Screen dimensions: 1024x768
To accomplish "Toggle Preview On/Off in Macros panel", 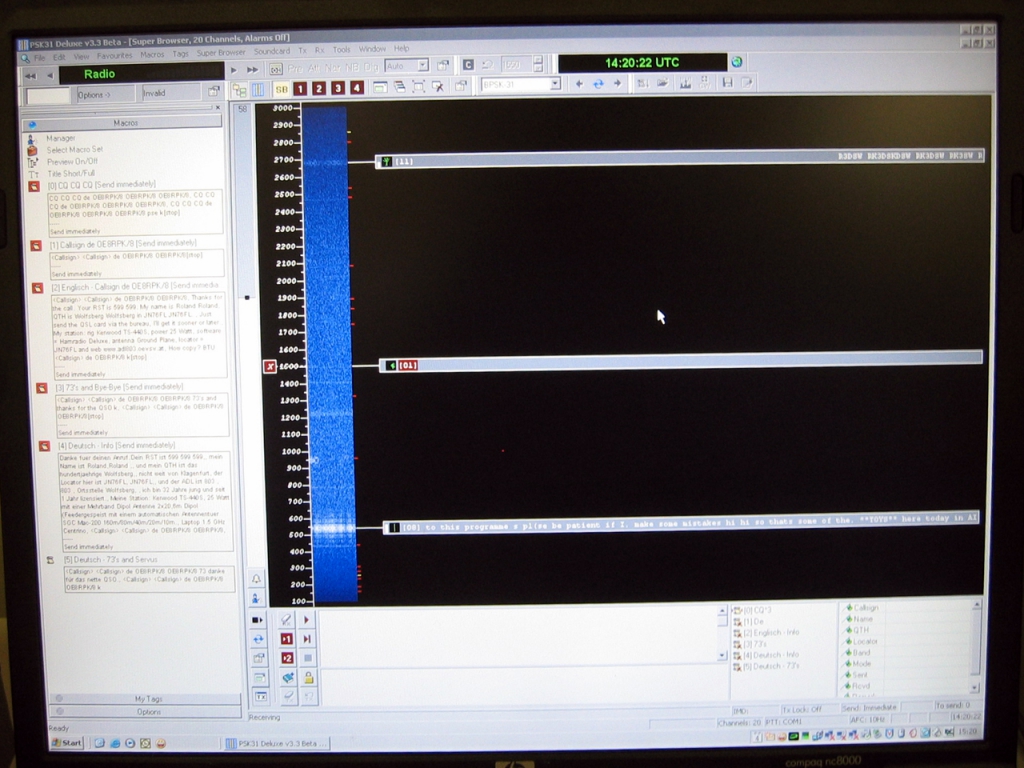I will [x=72, y=161].
